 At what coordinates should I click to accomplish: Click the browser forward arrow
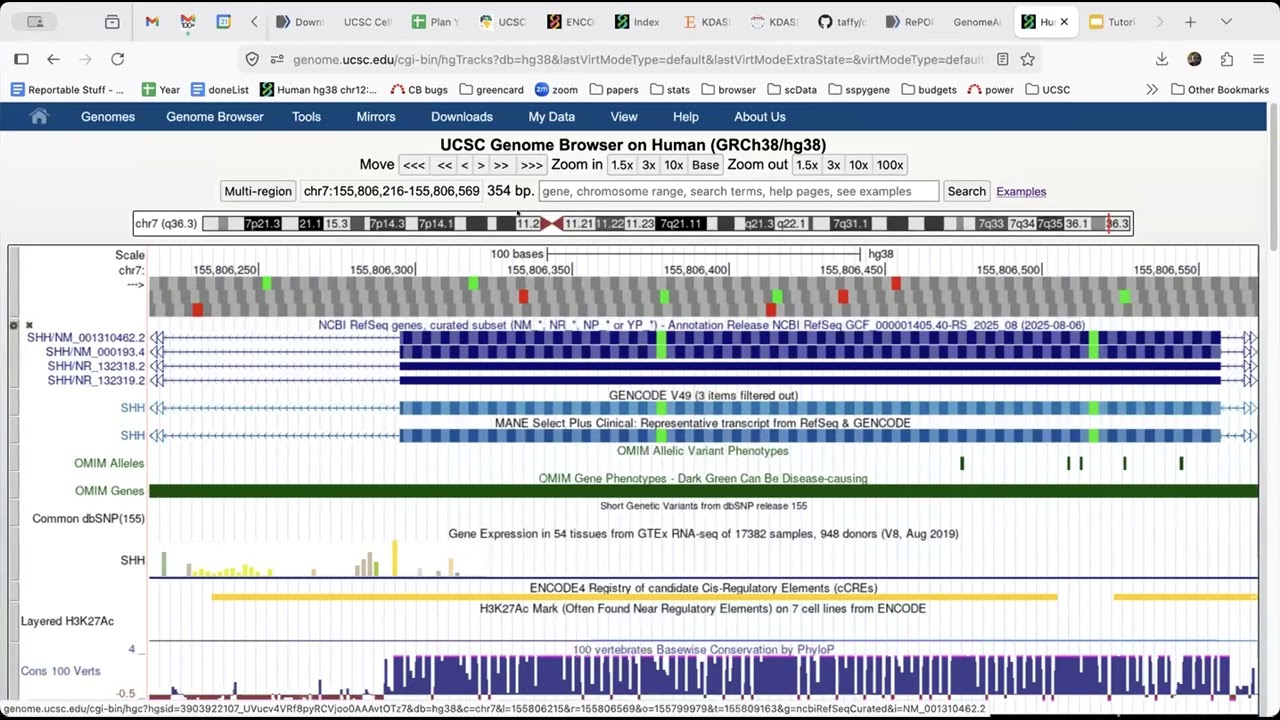pos(85,59)
